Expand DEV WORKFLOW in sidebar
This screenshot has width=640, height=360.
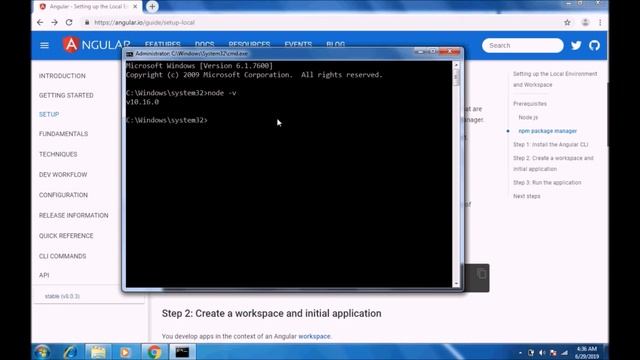coord(63,175)
